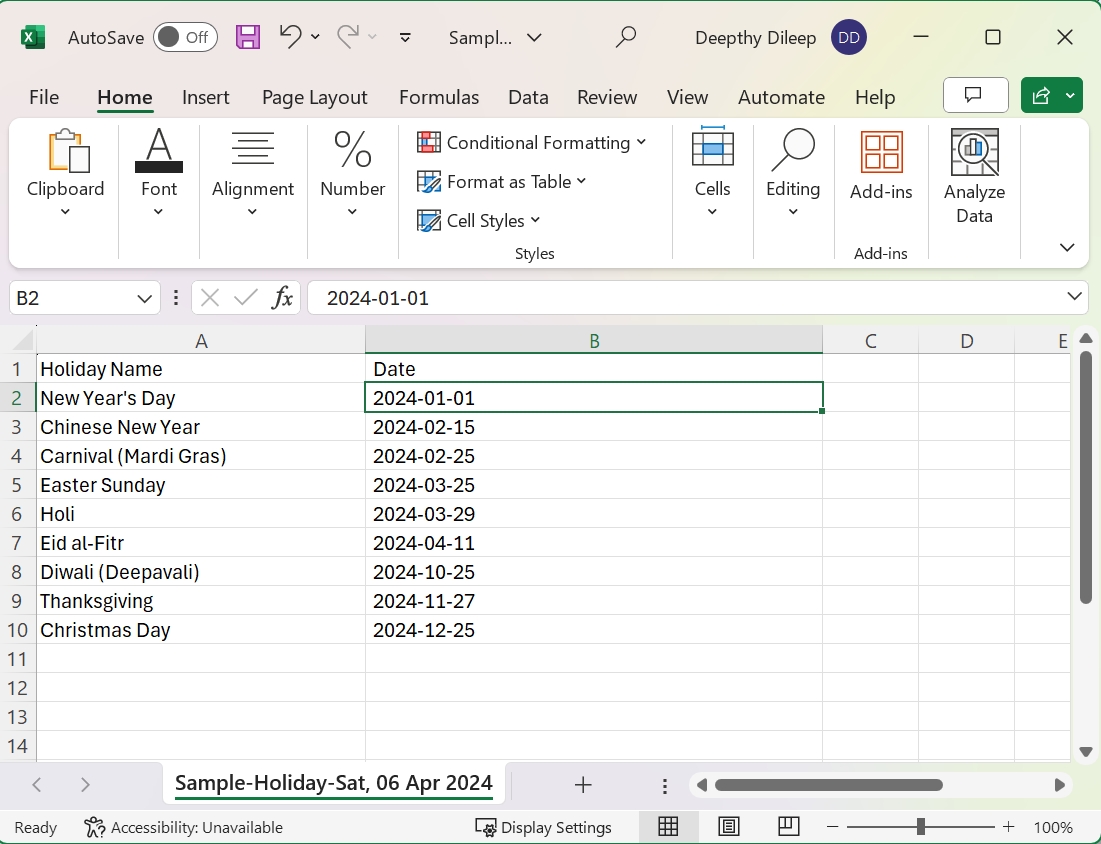Click the search magnifier in title bar
Screen dimensions: 1101x844
(626, 38)
